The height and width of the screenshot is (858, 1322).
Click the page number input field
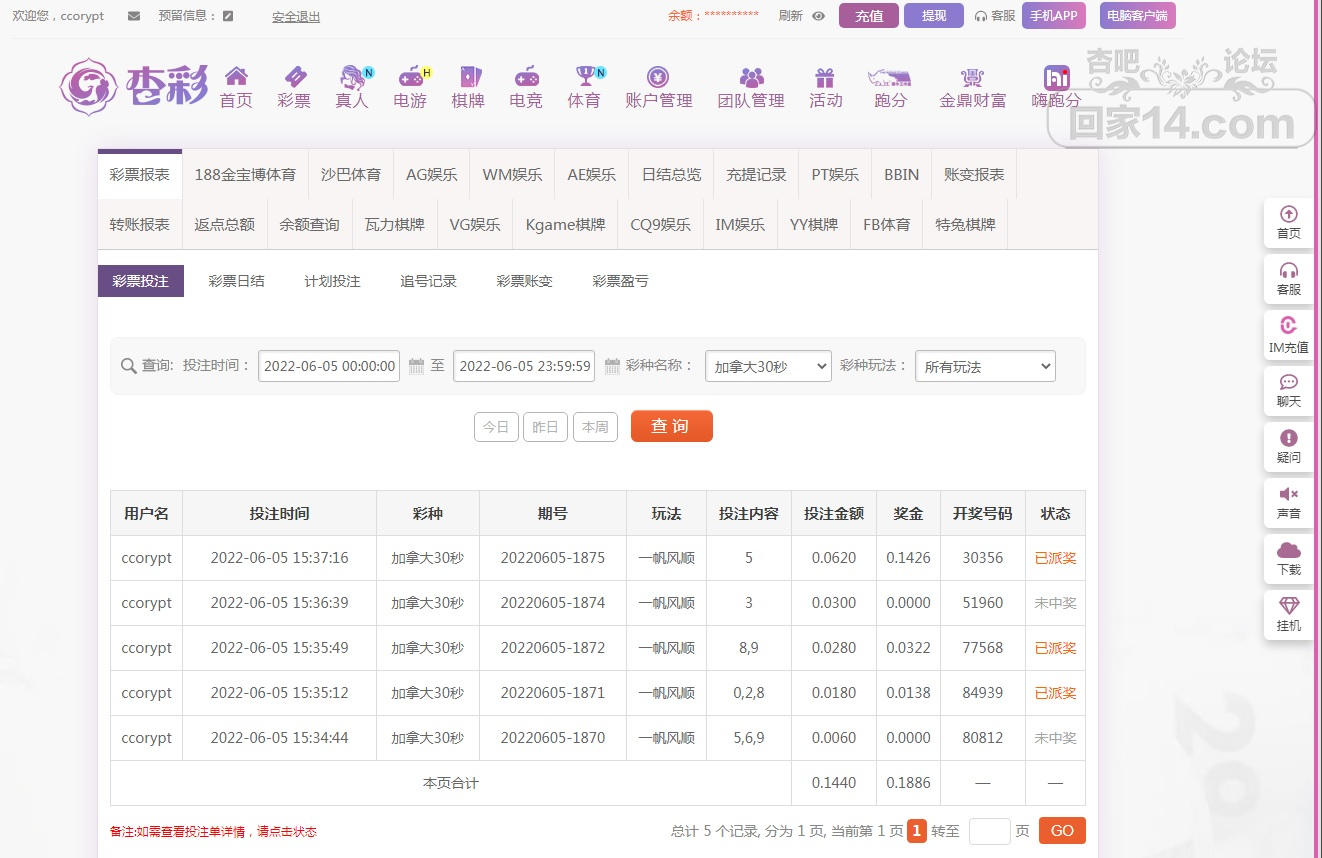pyautogui.click(x=989, y=831)
